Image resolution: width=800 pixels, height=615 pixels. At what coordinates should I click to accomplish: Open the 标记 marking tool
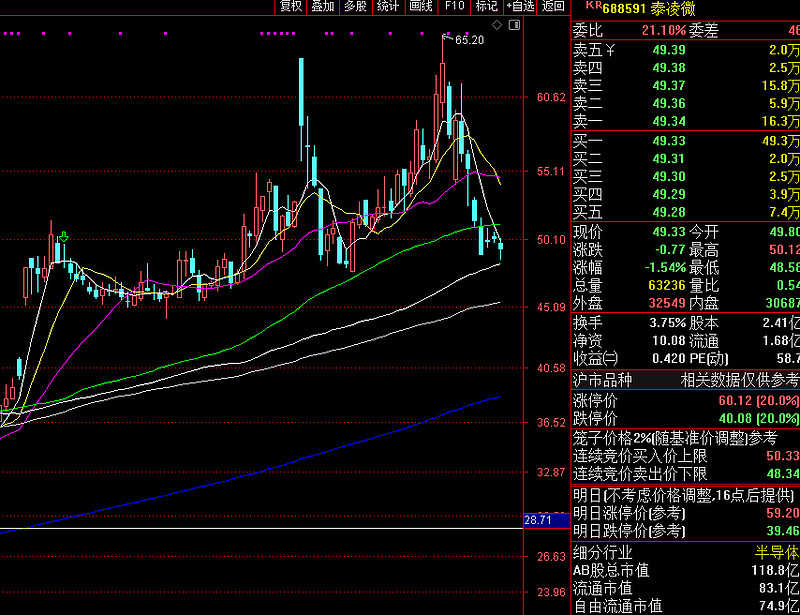pos(484,7)
